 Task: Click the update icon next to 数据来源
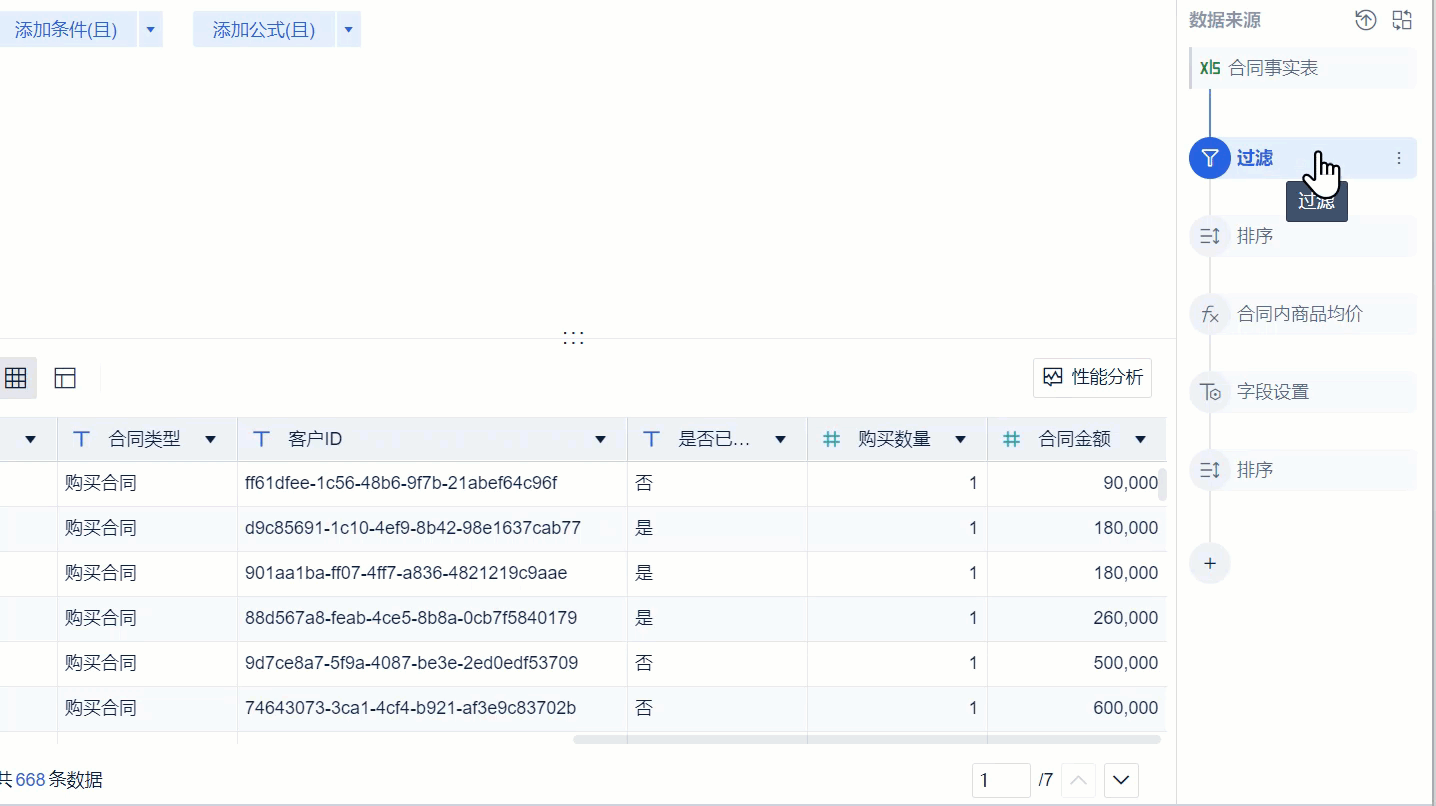click(1366, 20)
